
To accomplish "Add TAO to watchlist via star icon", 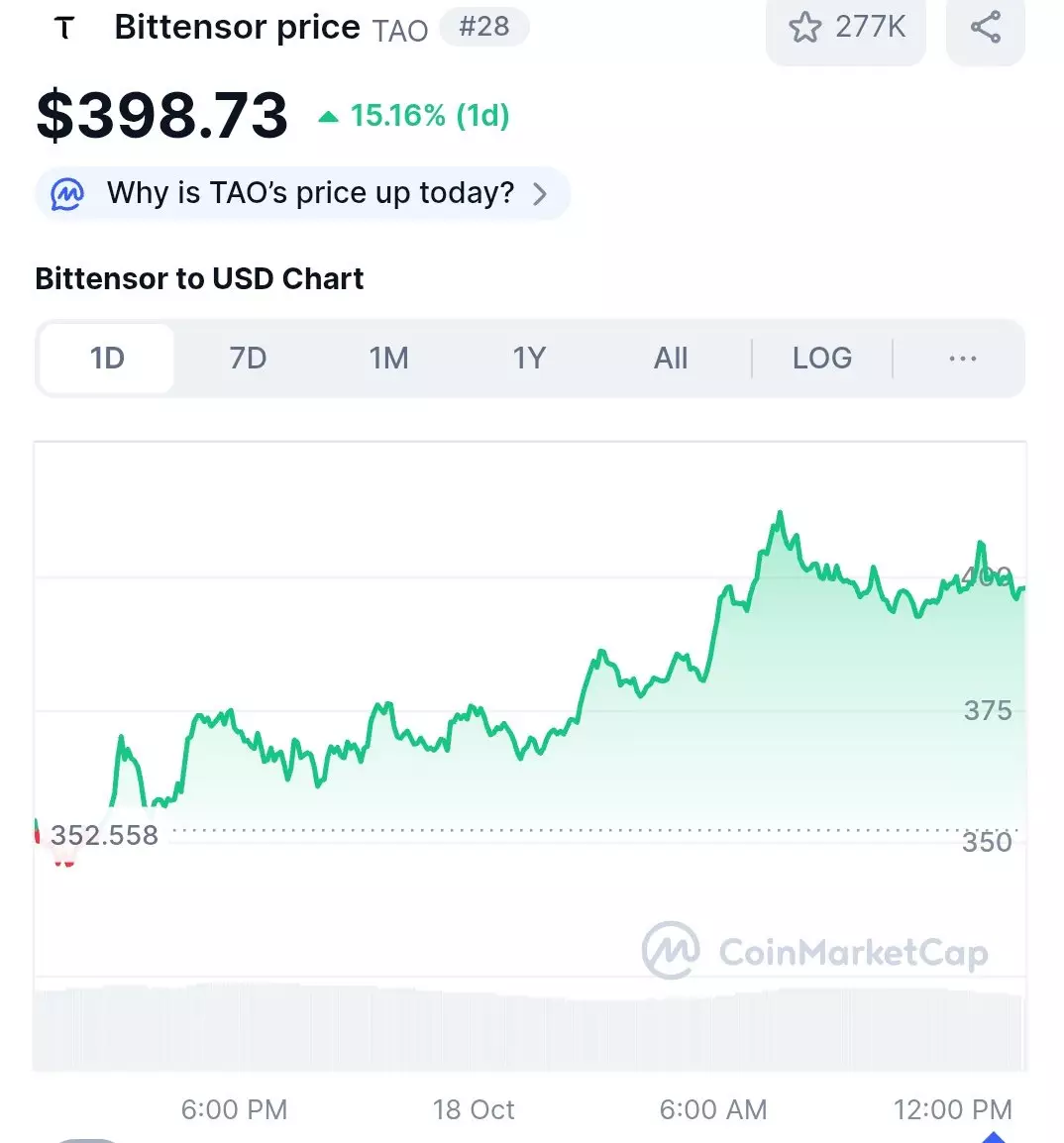I will click(805, 27).
